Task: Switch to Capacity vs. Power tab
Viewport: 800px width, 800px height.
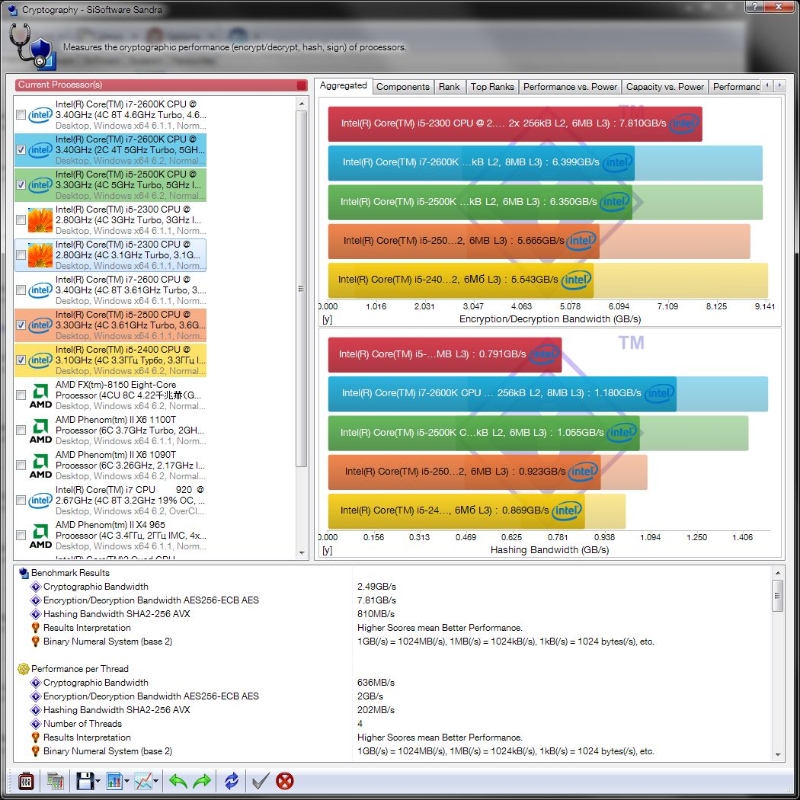Action: (x=665, y=87)
